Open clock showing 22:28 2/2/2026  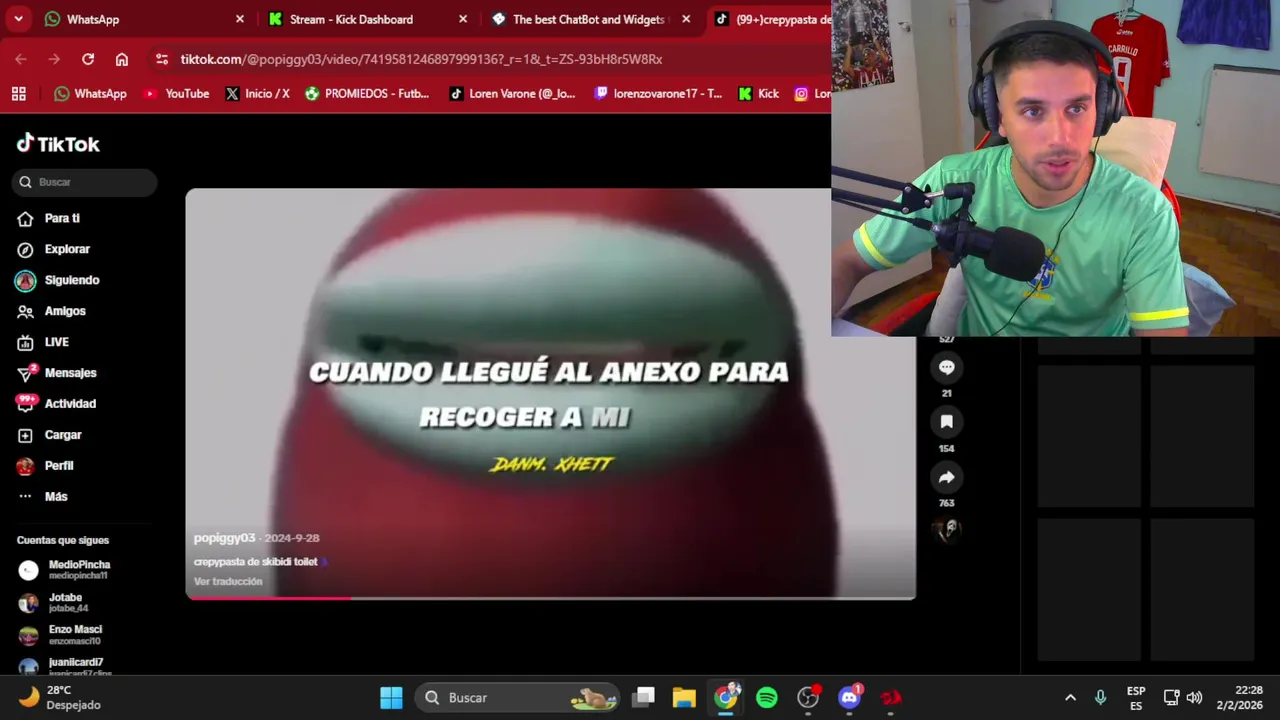point(1241,698)
